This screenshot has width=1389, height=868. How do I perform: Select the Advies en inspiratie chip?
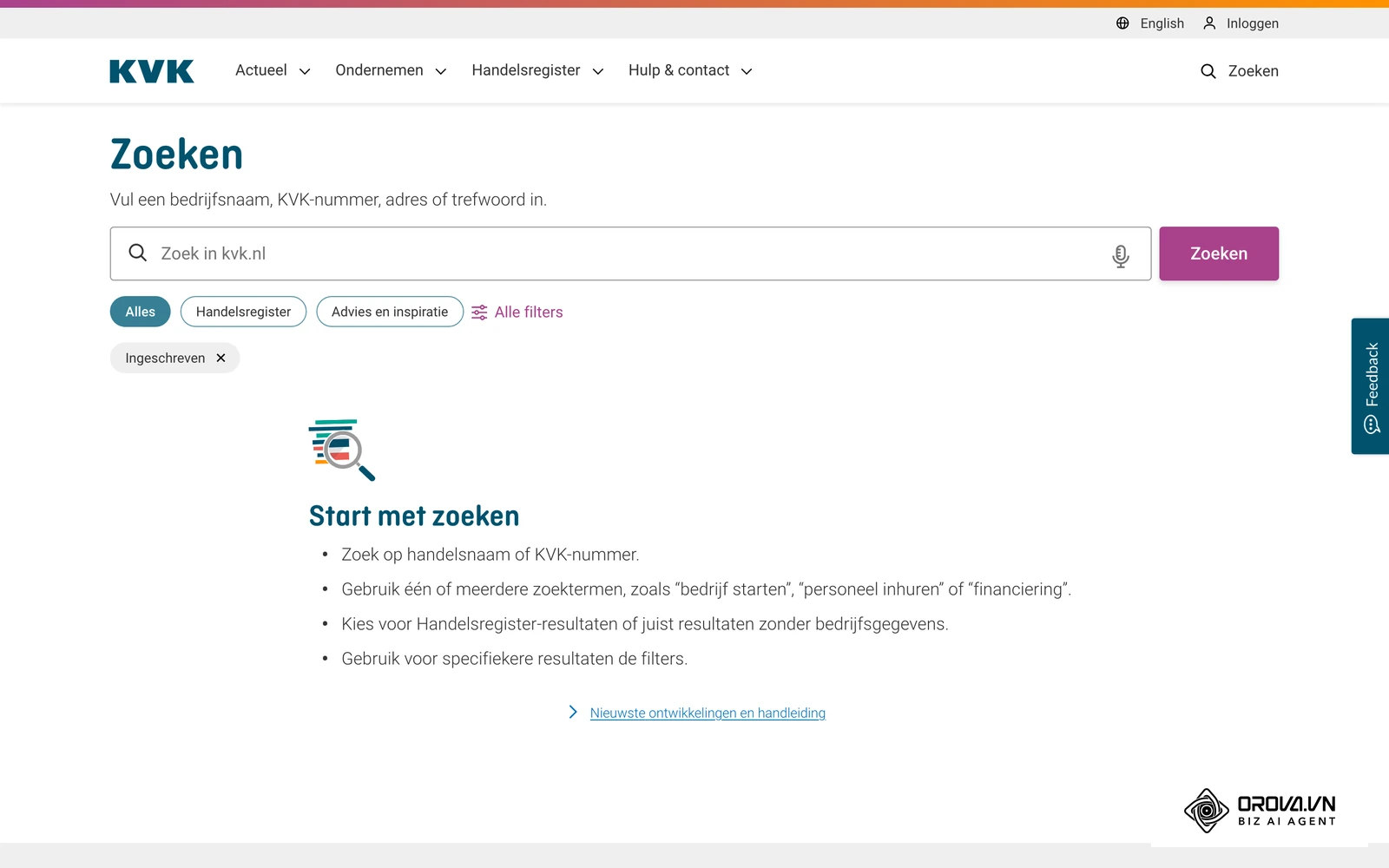pos(390,312)
